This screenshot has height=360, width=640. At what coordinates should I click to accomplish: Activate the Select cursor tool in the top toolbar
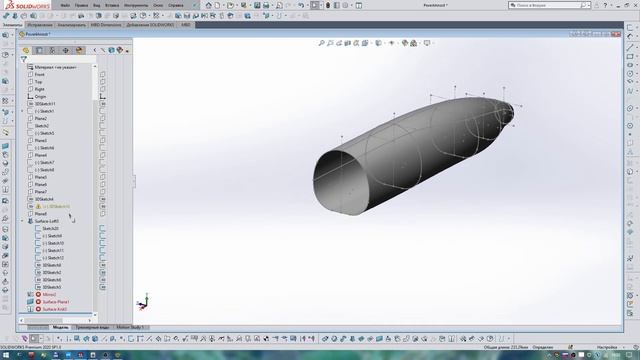(314, 5)
